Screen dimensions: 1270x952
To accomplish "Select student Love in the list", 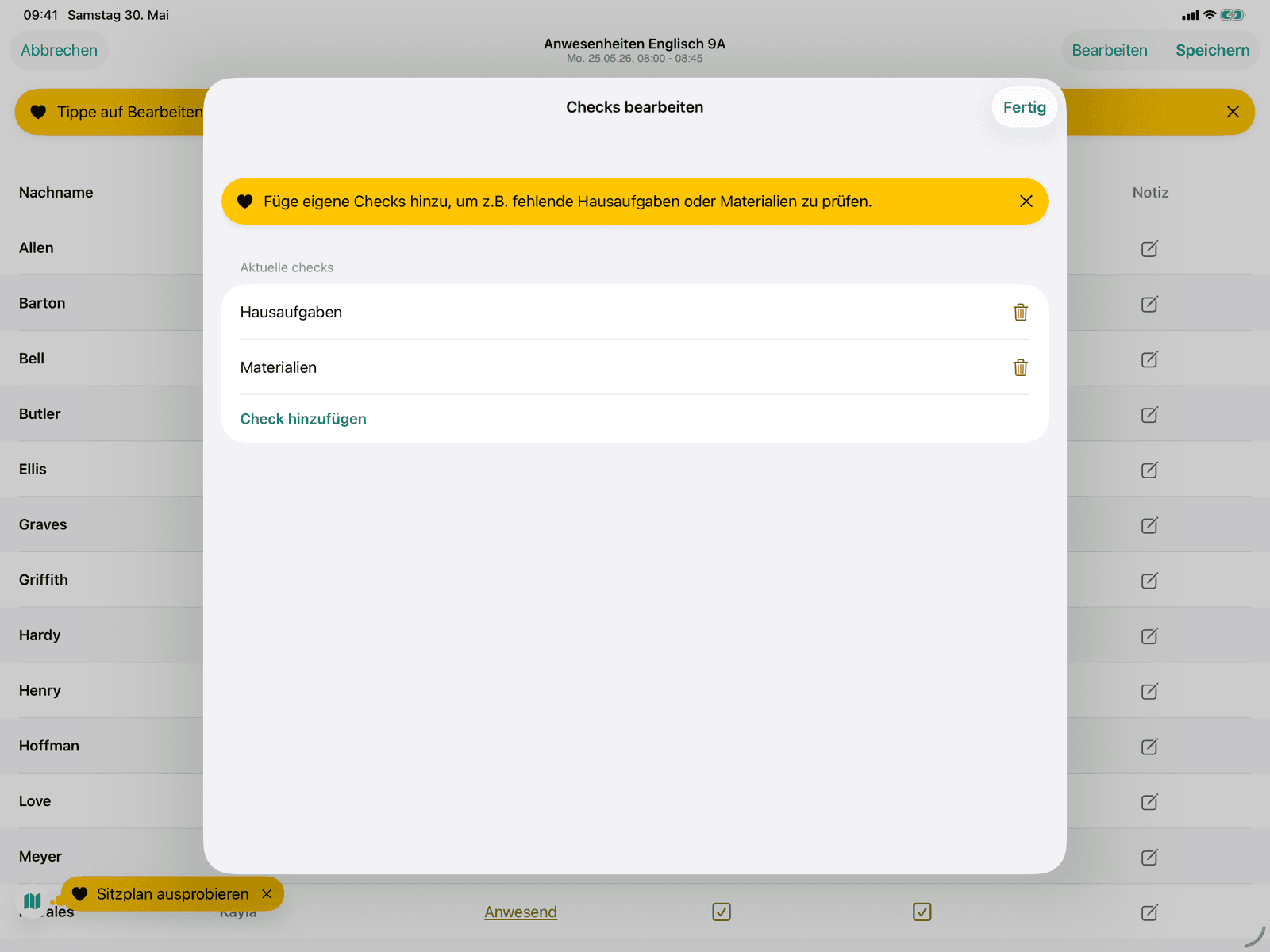I will [35, 801].
